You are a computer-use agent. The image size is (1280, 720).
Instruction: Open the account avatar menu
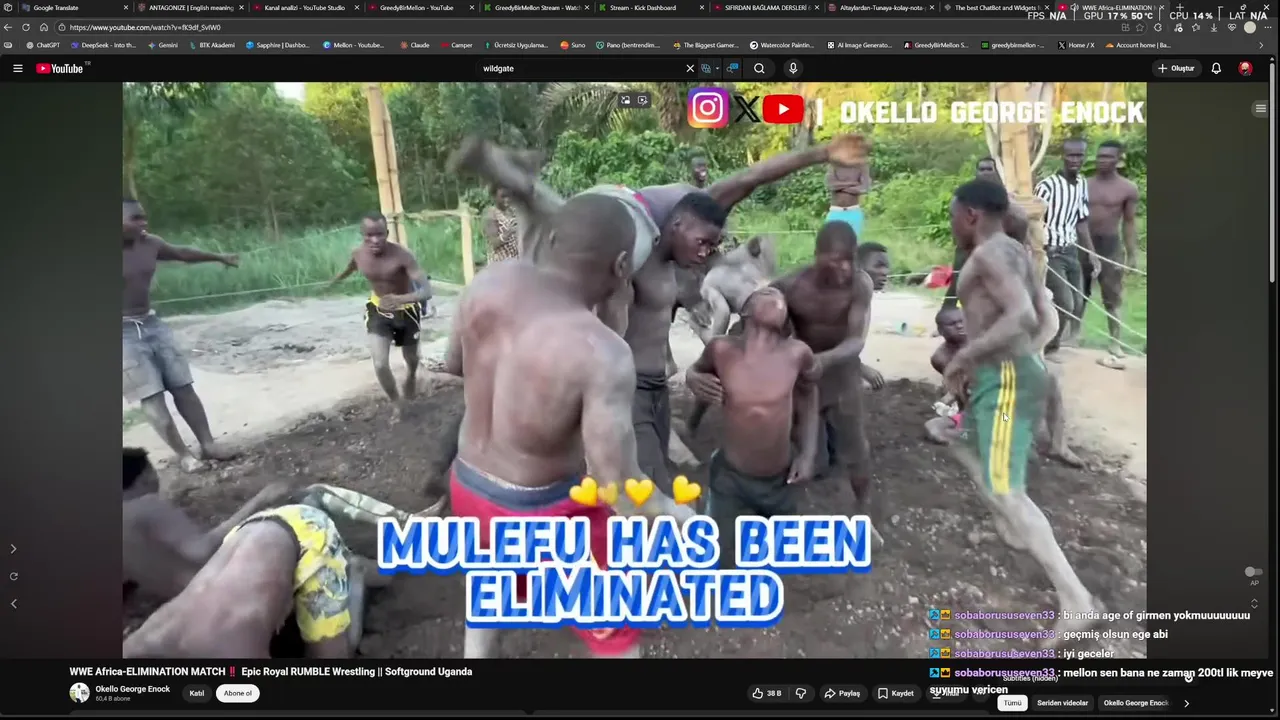(x=1245, y=68)
